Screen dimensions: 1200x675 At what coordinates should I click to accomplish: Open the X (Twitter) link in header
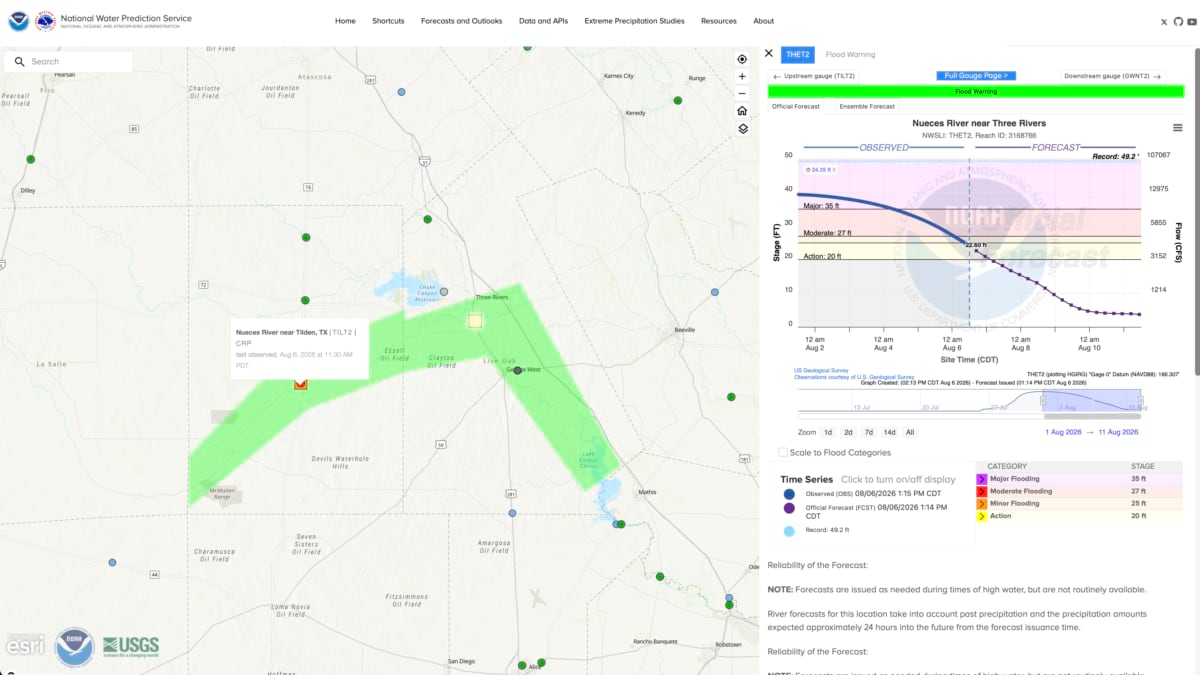[x=1165, y=22]
